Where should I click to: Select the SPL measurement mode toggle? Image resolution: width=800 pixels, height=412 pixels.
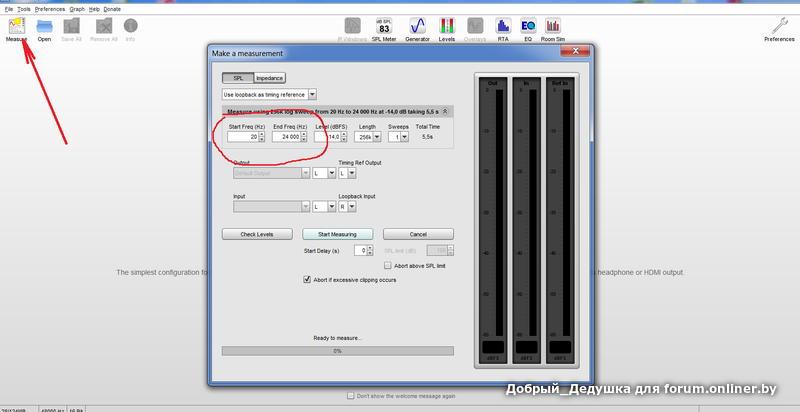(x=238, y=78)
